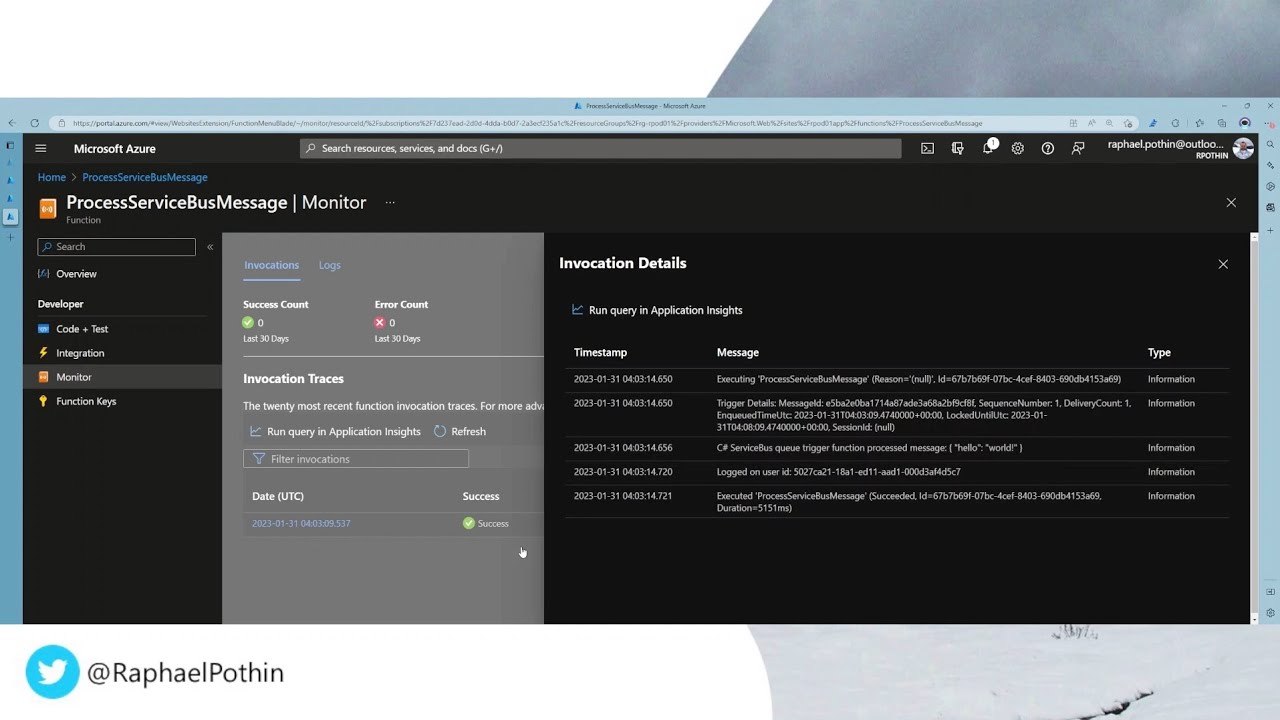Open new tab with plus in Edge vertical tabs
Viewport: 1280px width, 720px height.
click(10, 237)
